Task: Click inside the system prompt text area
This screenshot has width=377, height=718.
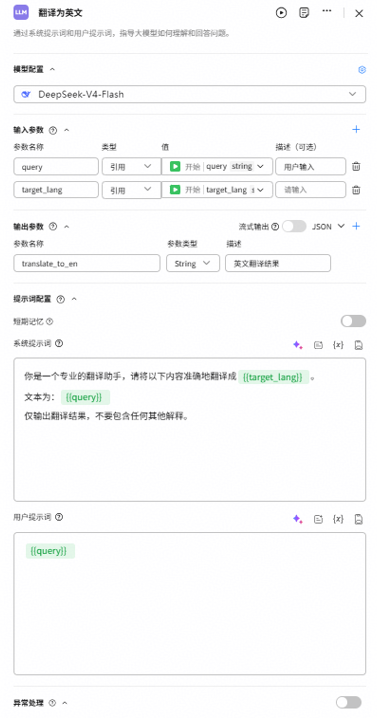Action: click(x=190, y=430)
